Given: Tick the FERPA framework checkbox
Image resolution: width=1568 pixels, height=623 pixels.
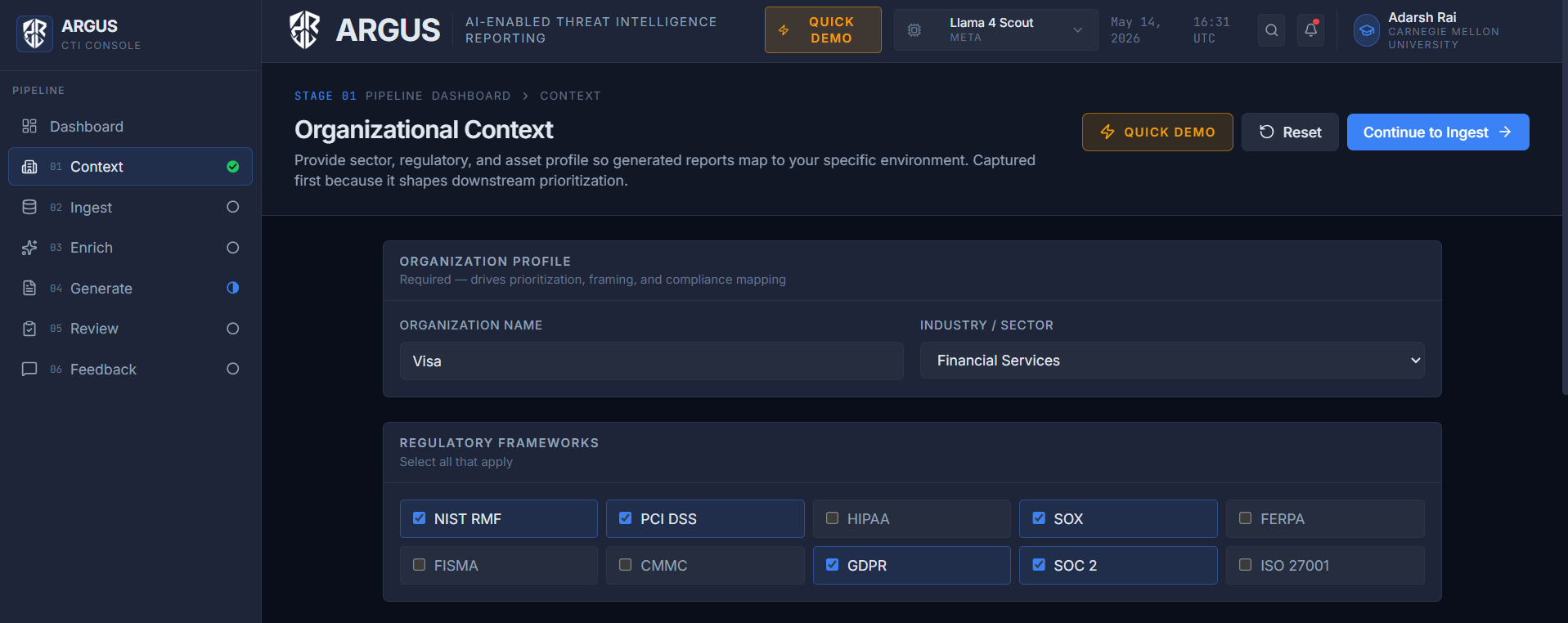Looking at the screenshot, I should click(1246, 518).
